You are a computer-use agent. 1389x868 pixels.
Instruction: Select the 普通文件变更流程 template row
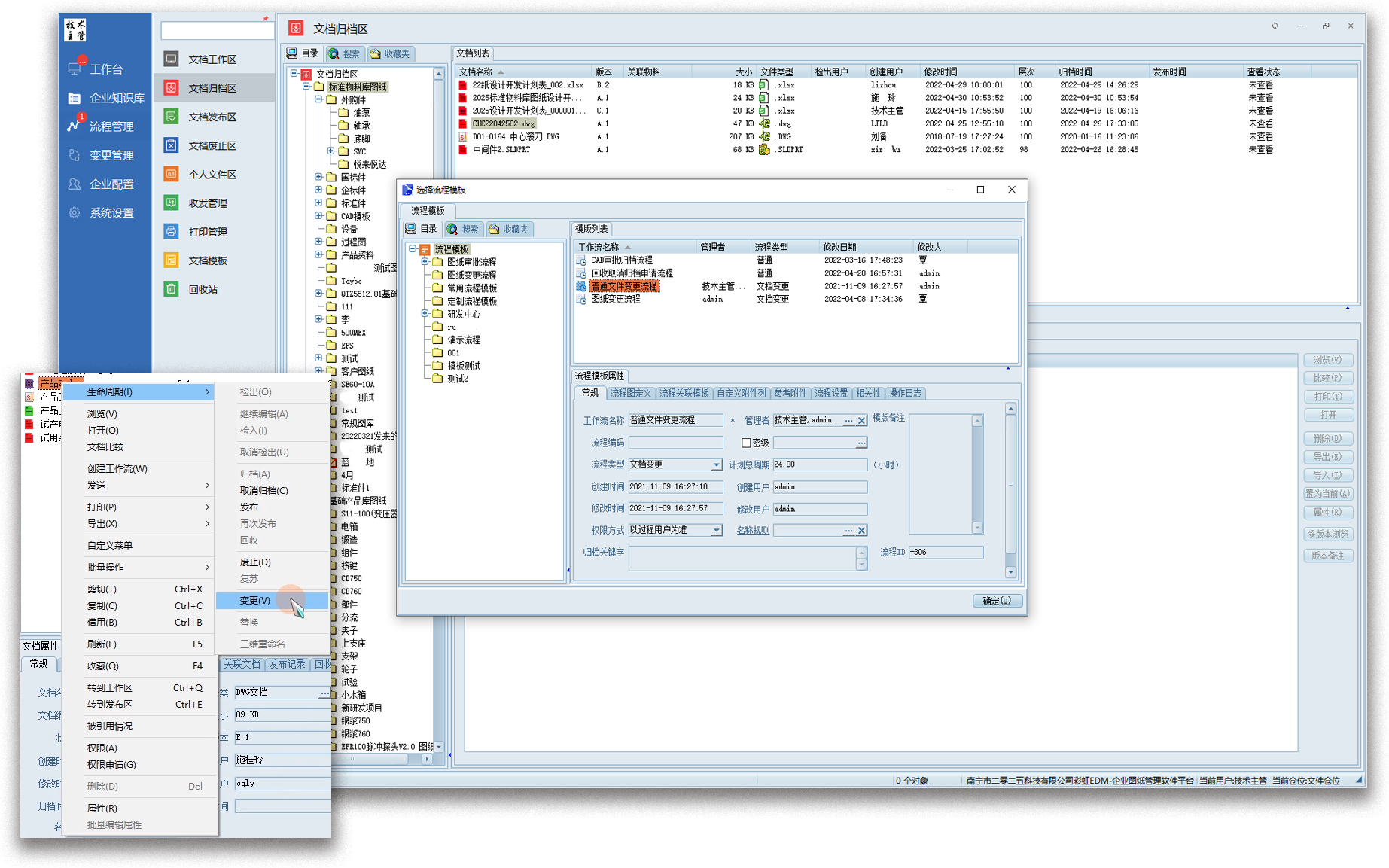[x=624, y=286]
